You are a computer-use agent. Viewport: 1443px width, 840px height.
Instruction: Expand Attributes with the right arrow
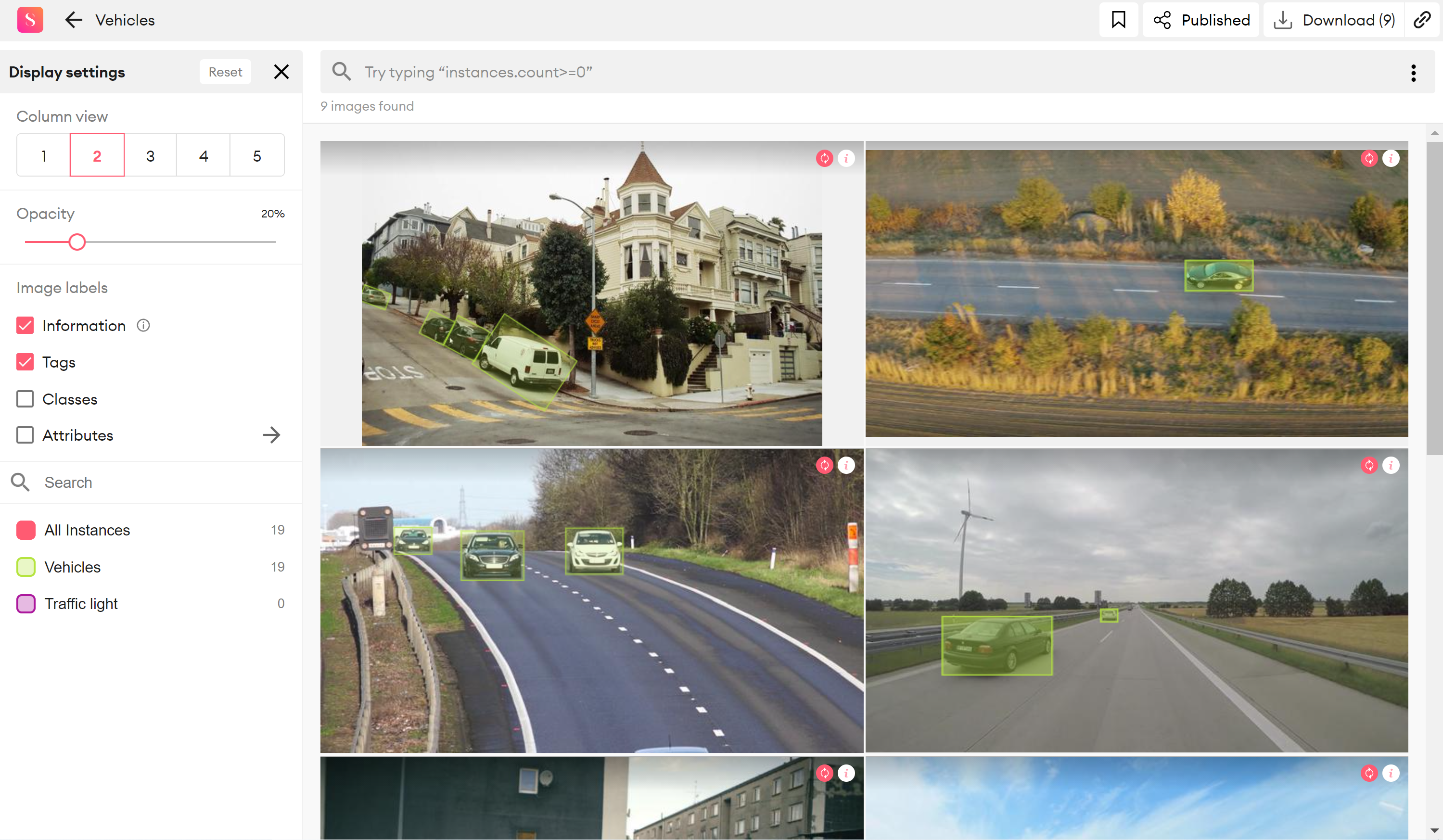271,435
